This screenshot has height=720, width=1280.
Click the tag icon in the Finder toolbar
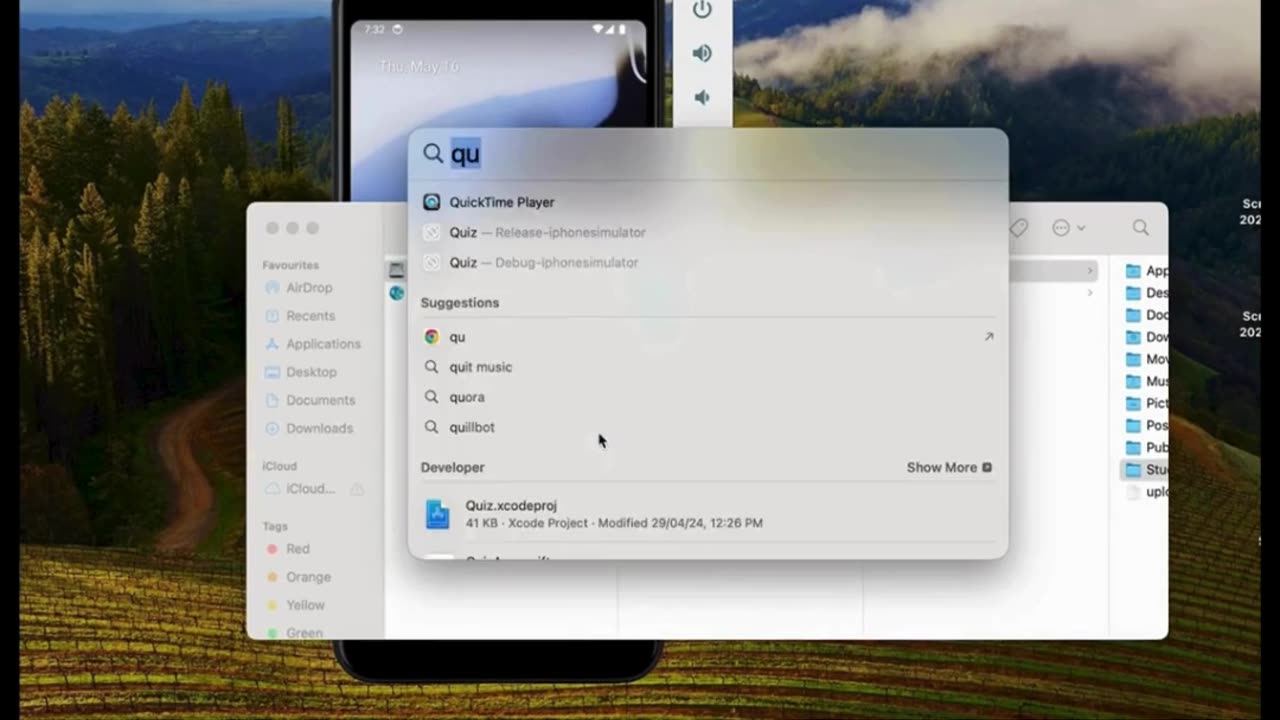(1018, 228)
